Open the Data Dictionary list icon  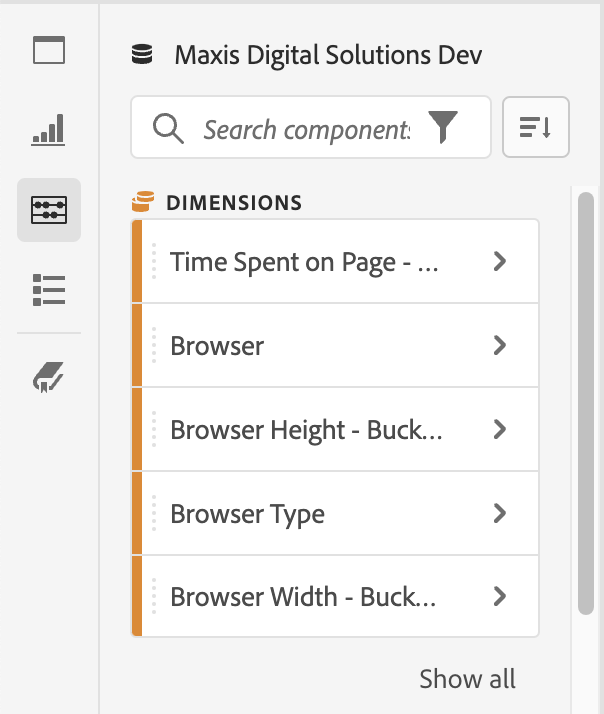[48, 289]
